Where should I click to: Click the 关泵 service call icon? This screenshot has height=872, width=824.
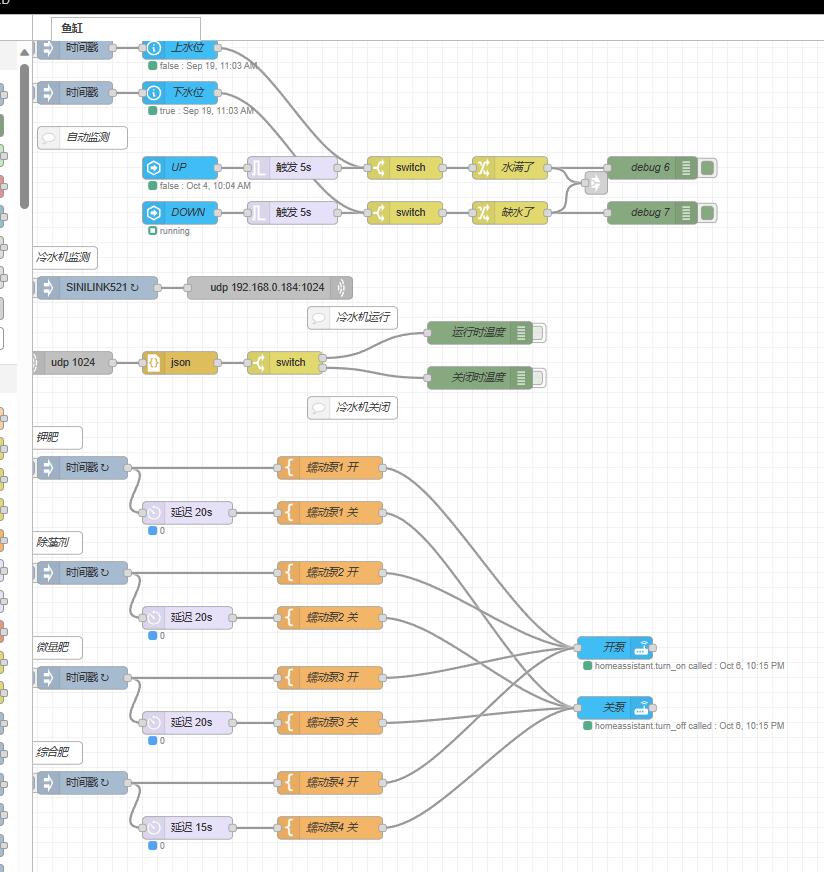pyautogui.click(x=641, y=707)
